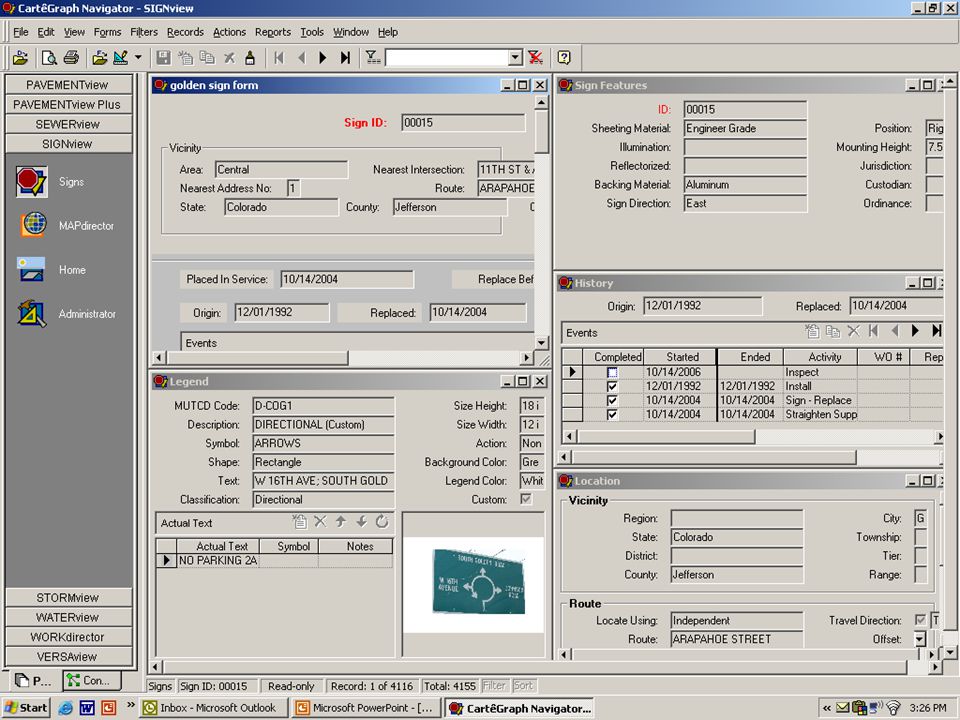960x720 pixels.
Task: Open the Filters menu
Action: pos(144,32)
